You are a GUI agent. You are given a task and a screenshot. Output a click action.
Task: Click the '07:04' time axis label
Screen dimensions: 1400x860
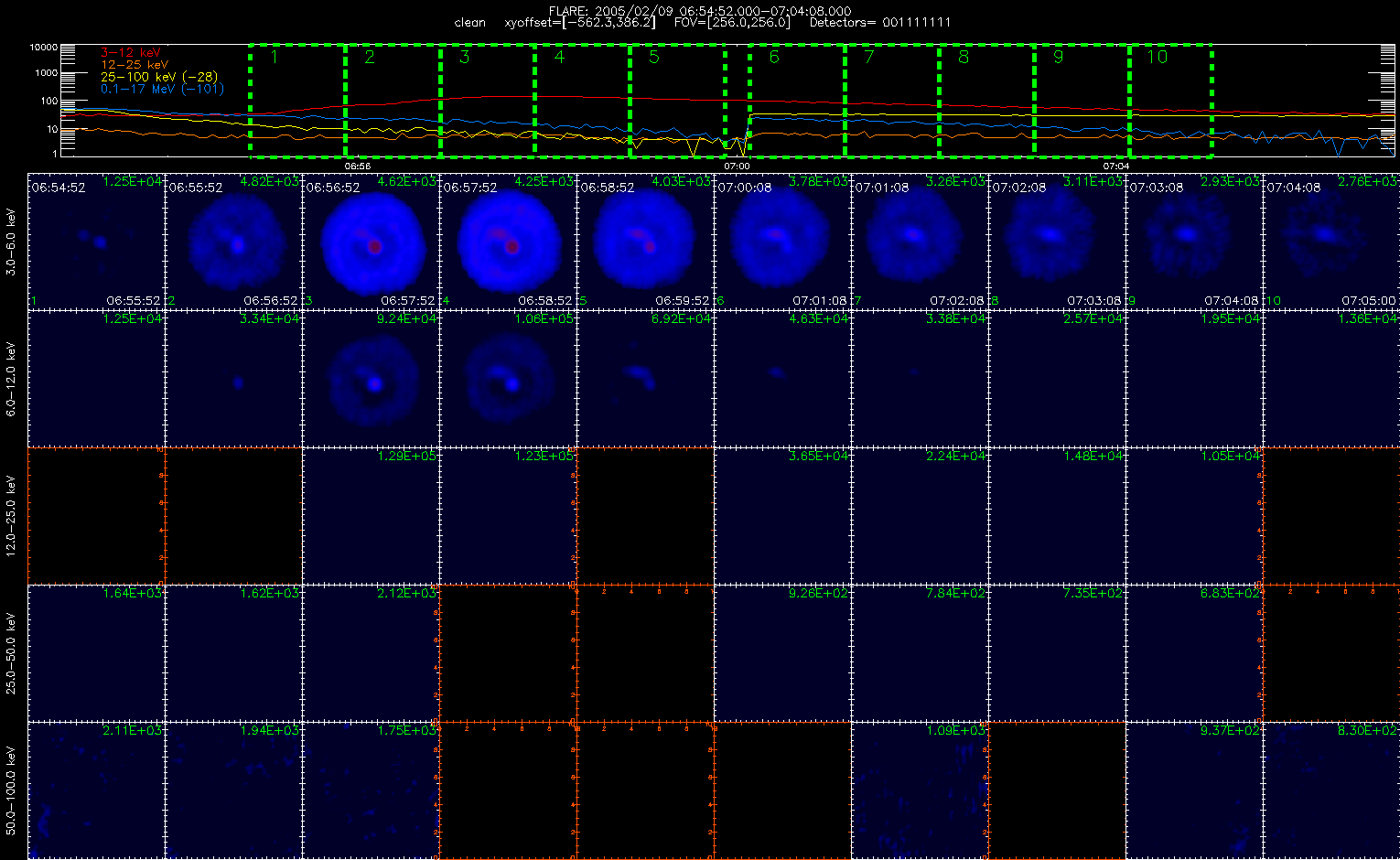[1115, 166]
